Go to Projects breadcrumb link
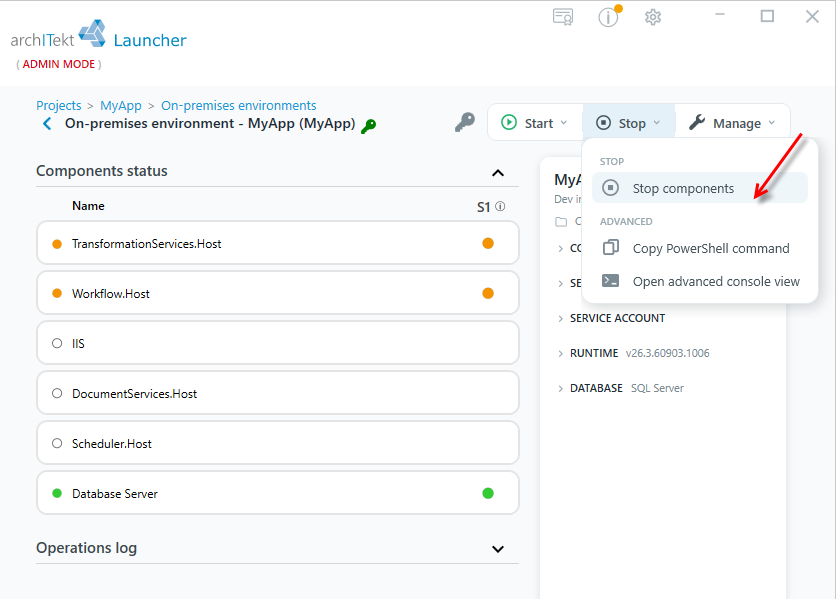 [59, 106]
